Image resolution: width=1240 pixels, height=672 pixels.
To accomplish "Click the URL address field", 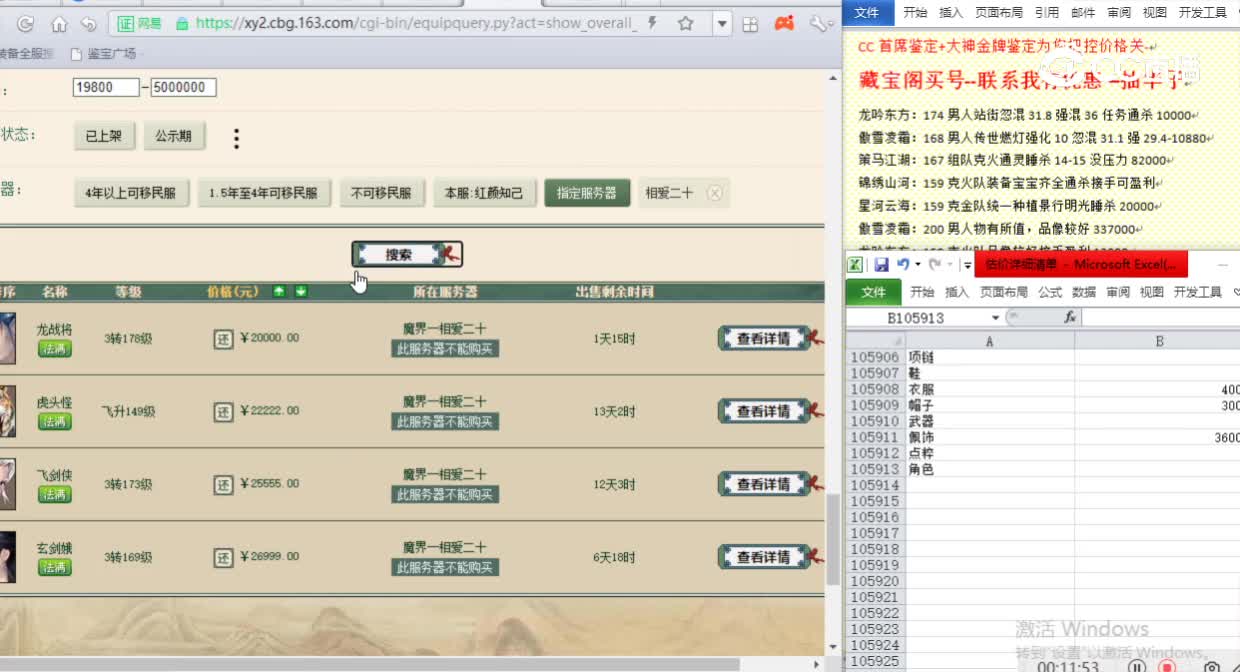I will coord(415,23).
